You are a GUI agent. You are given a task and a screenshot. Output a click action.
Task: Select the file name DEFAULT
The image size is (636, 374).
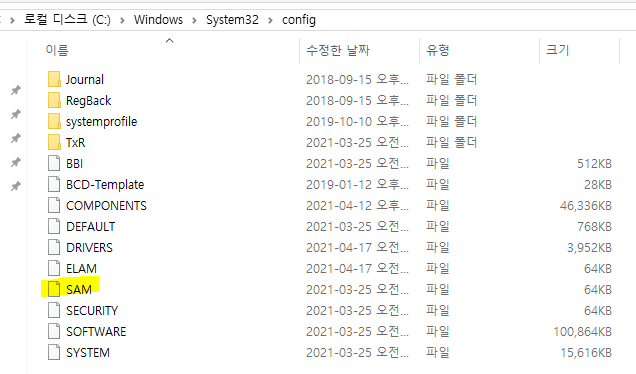90,226
